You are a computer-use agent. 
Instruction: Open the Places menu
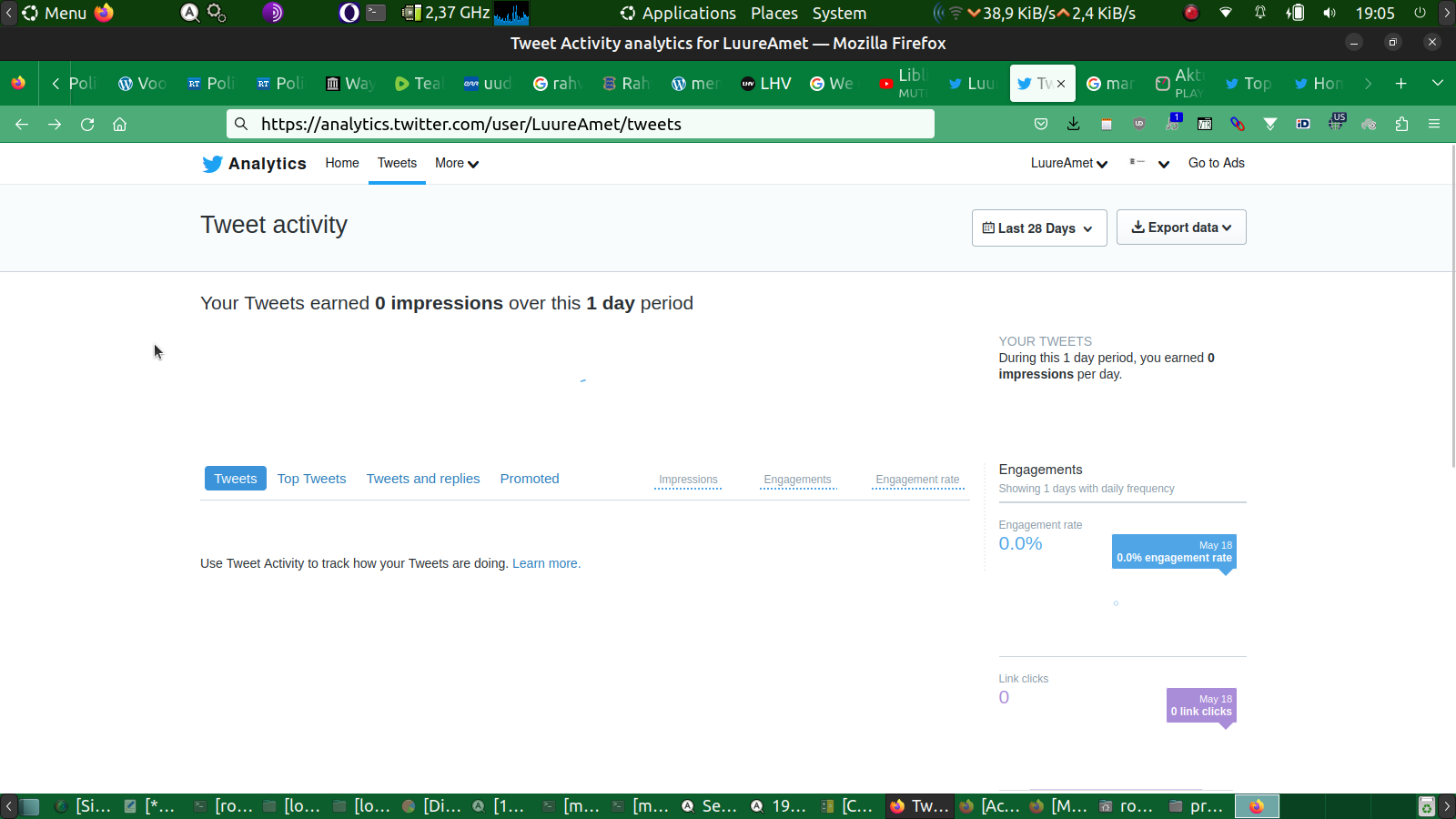774,13
